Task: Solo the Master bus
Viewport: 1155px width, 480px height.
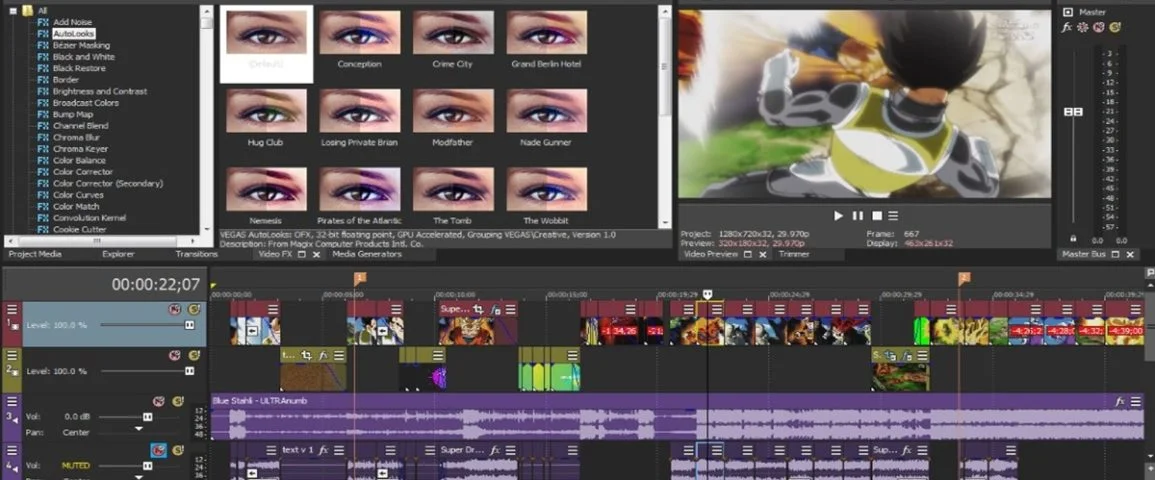Action: click(x=1115, y=27)
